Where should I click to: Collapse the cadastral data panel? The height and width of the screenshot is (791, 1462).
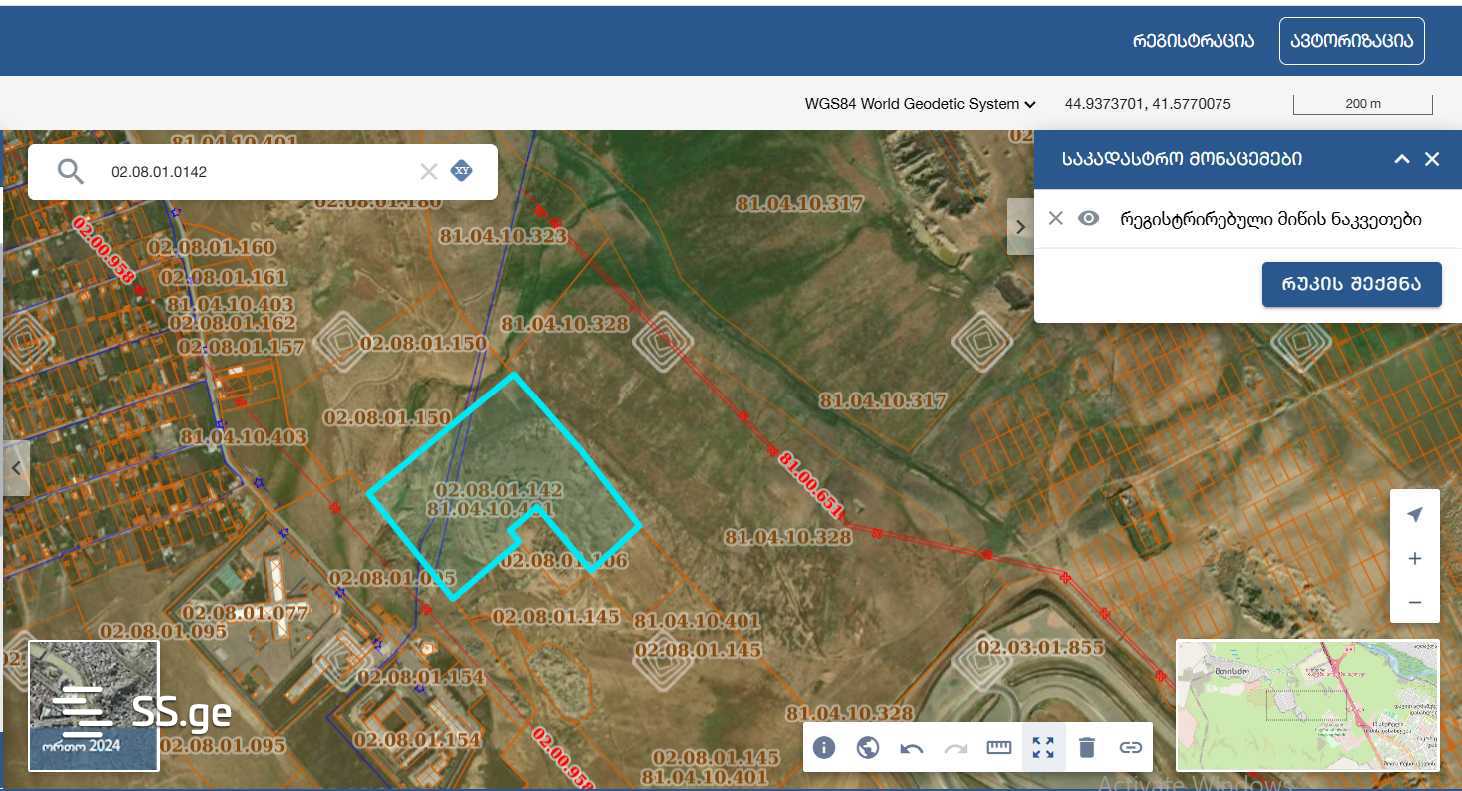click(x=1402, y=159)
